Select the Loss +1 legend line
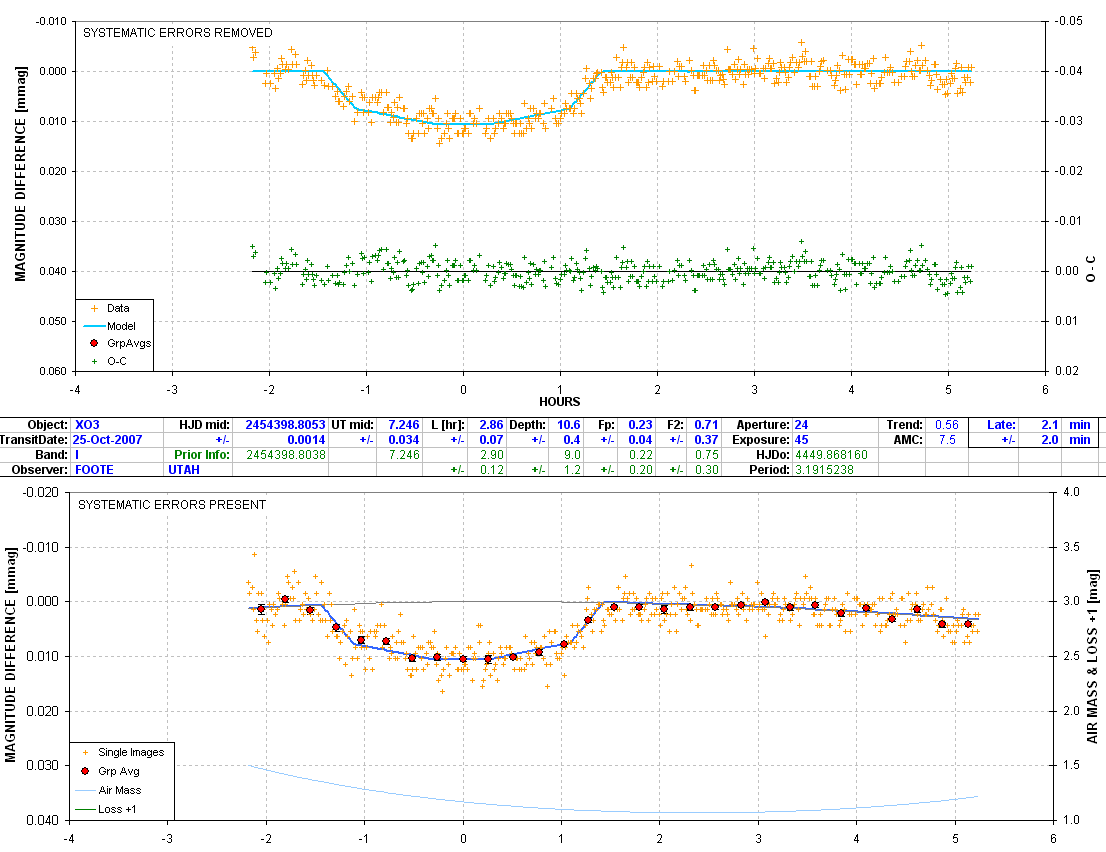 (85, 807)
